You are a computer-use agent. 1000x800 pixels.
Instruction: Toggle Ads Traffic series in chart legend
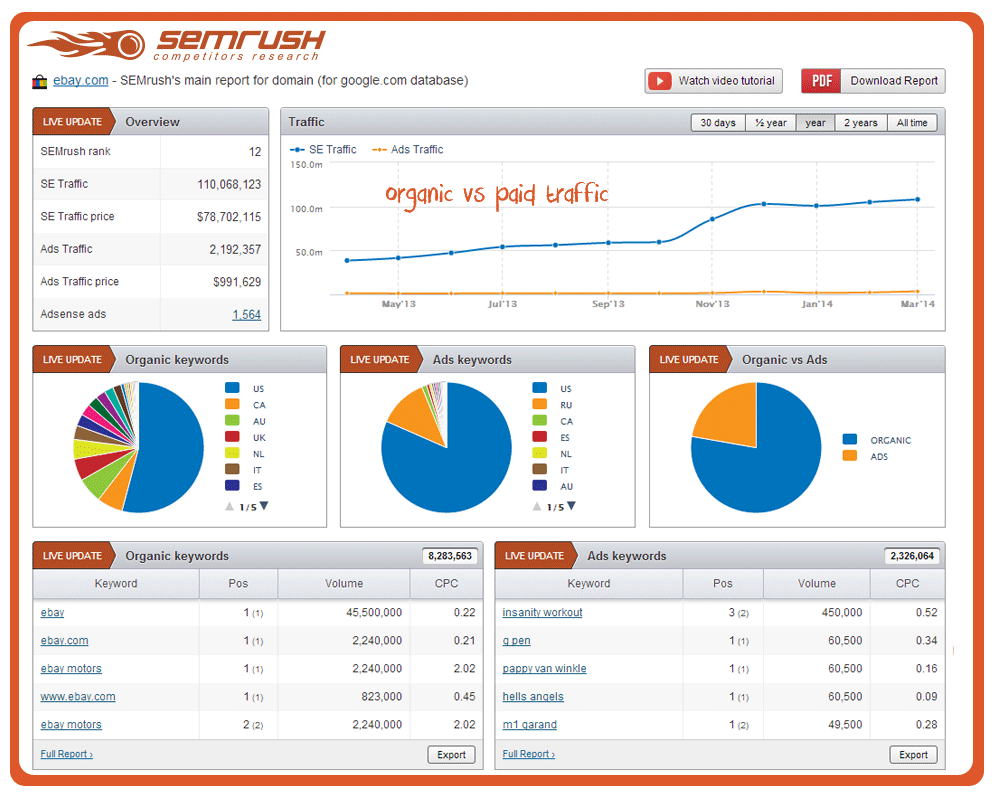(408, 150)
